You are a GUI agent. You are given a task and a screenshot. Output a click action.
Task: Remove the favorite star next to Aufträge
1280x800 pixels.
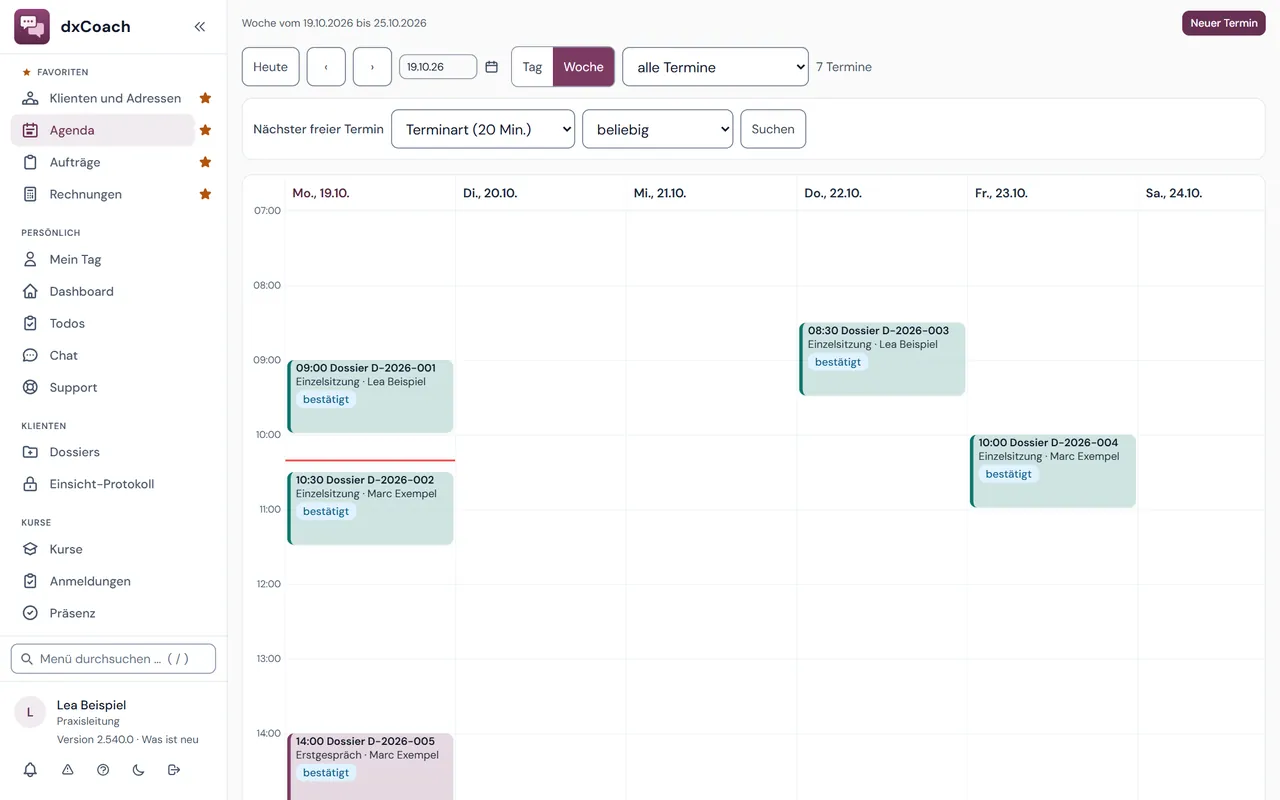(x=205, y=162)
